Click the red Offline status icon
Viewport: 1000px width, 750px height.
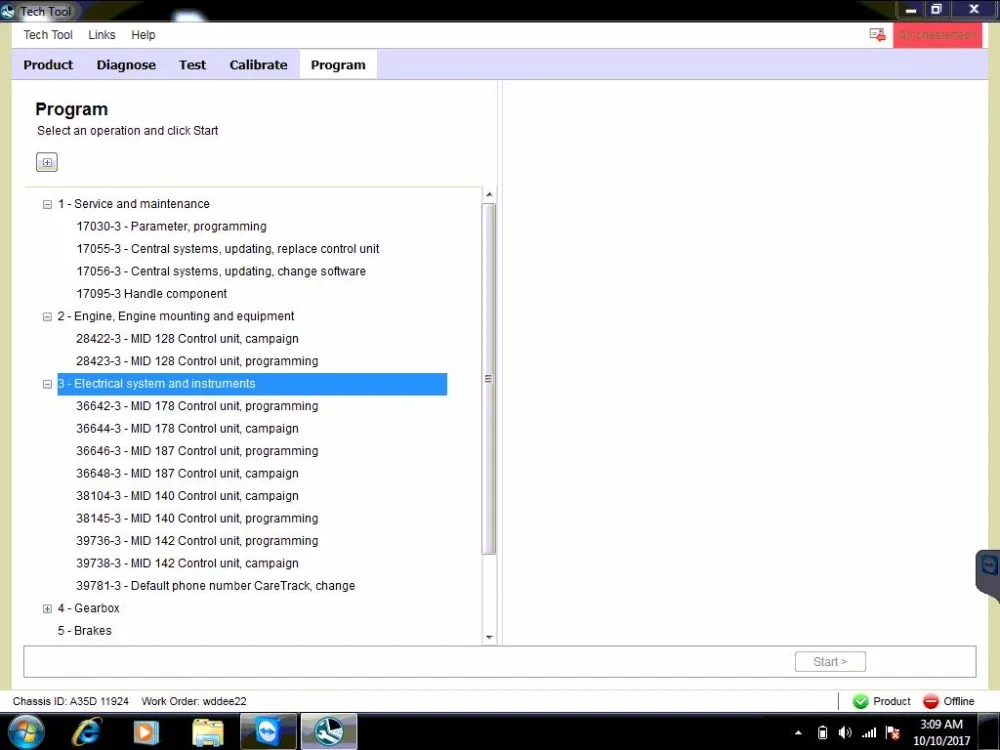pos(930,701)
